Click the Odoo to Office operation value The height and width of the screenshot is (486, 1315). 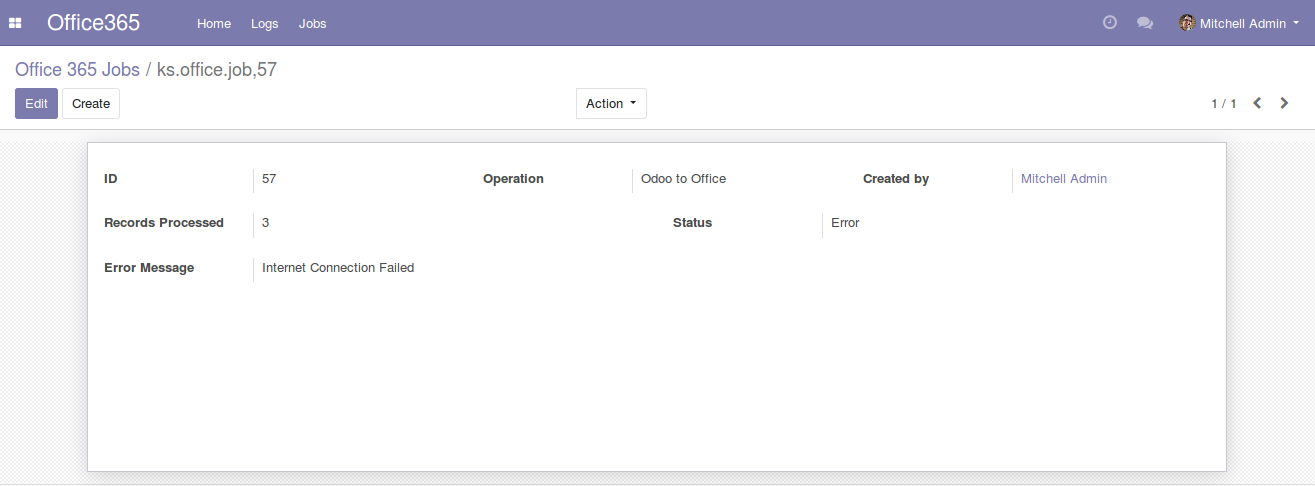pos(683,179)
